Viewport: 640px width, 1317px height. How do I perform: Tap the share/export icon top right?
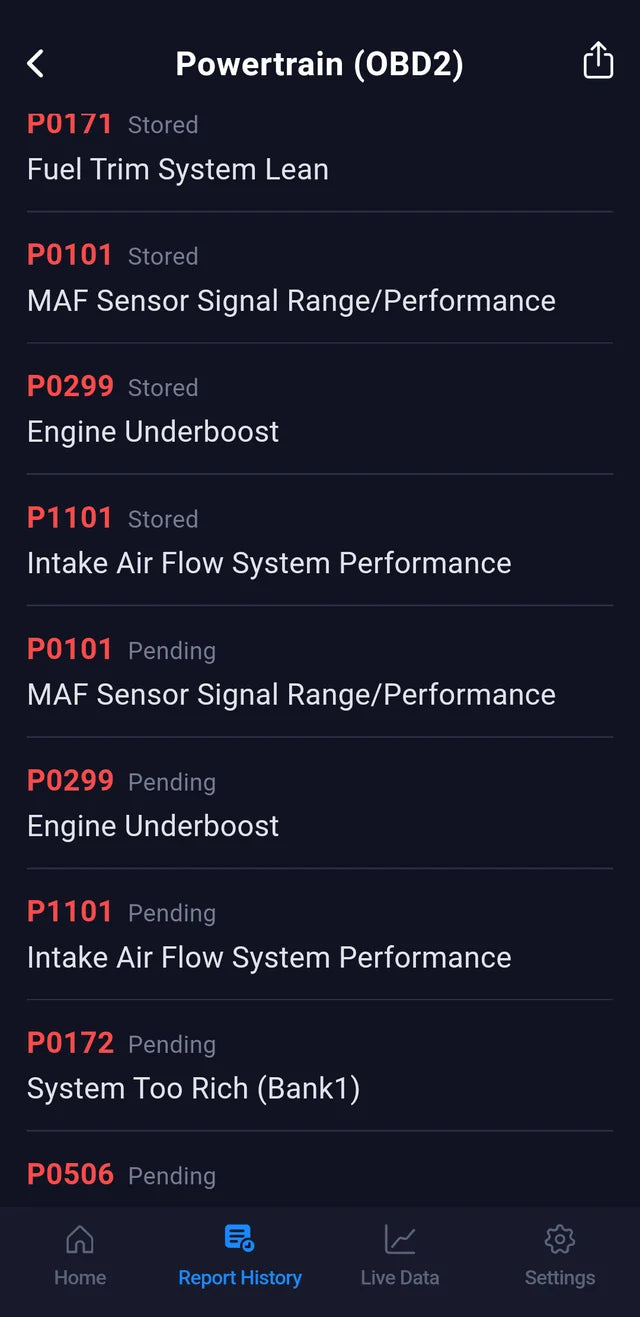coord(597,61)
